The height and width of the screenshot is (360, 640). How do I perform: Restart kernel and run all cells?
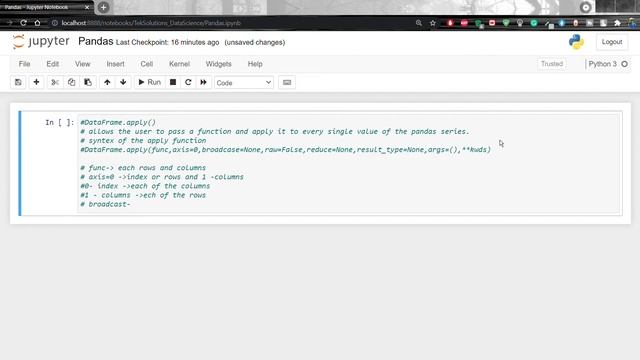[x=203, y=82]
